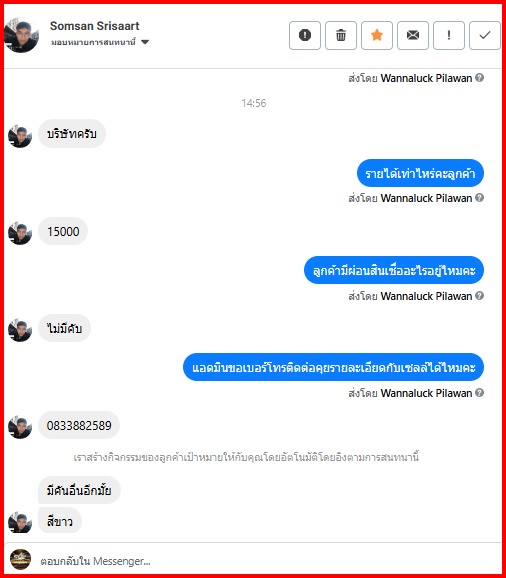Click sender avatar next to บริษัทครับ message
Screen dimensions: 506x578
coord(20,136)
